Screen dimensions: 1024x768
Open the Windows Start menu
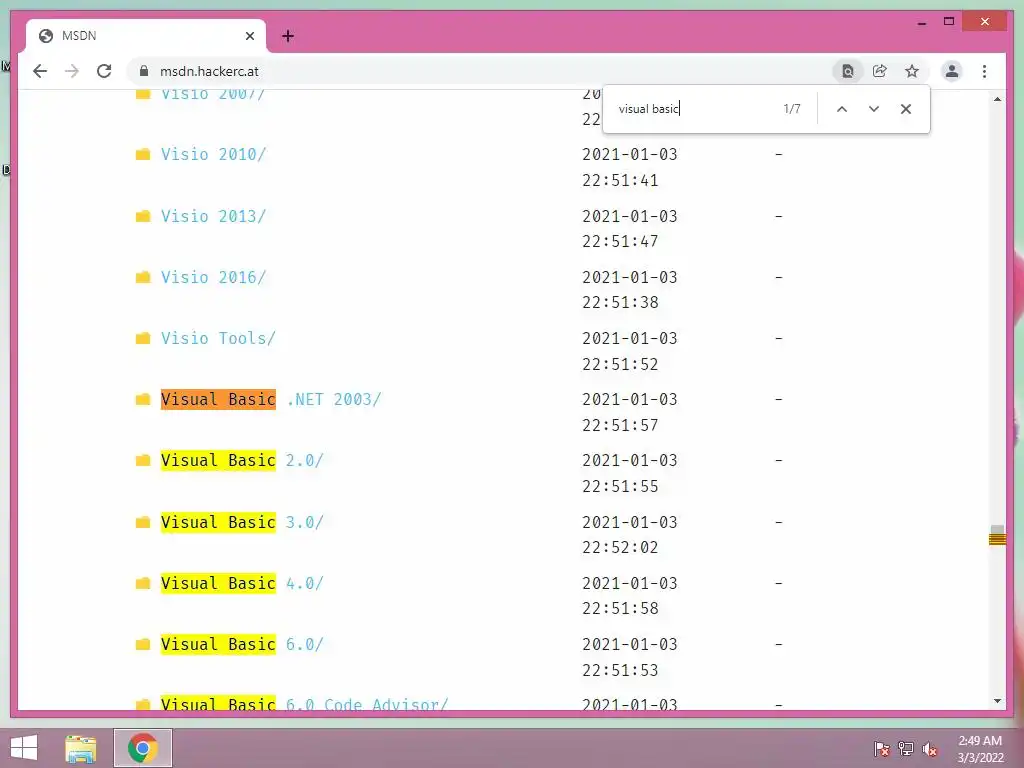pos(24,748)
